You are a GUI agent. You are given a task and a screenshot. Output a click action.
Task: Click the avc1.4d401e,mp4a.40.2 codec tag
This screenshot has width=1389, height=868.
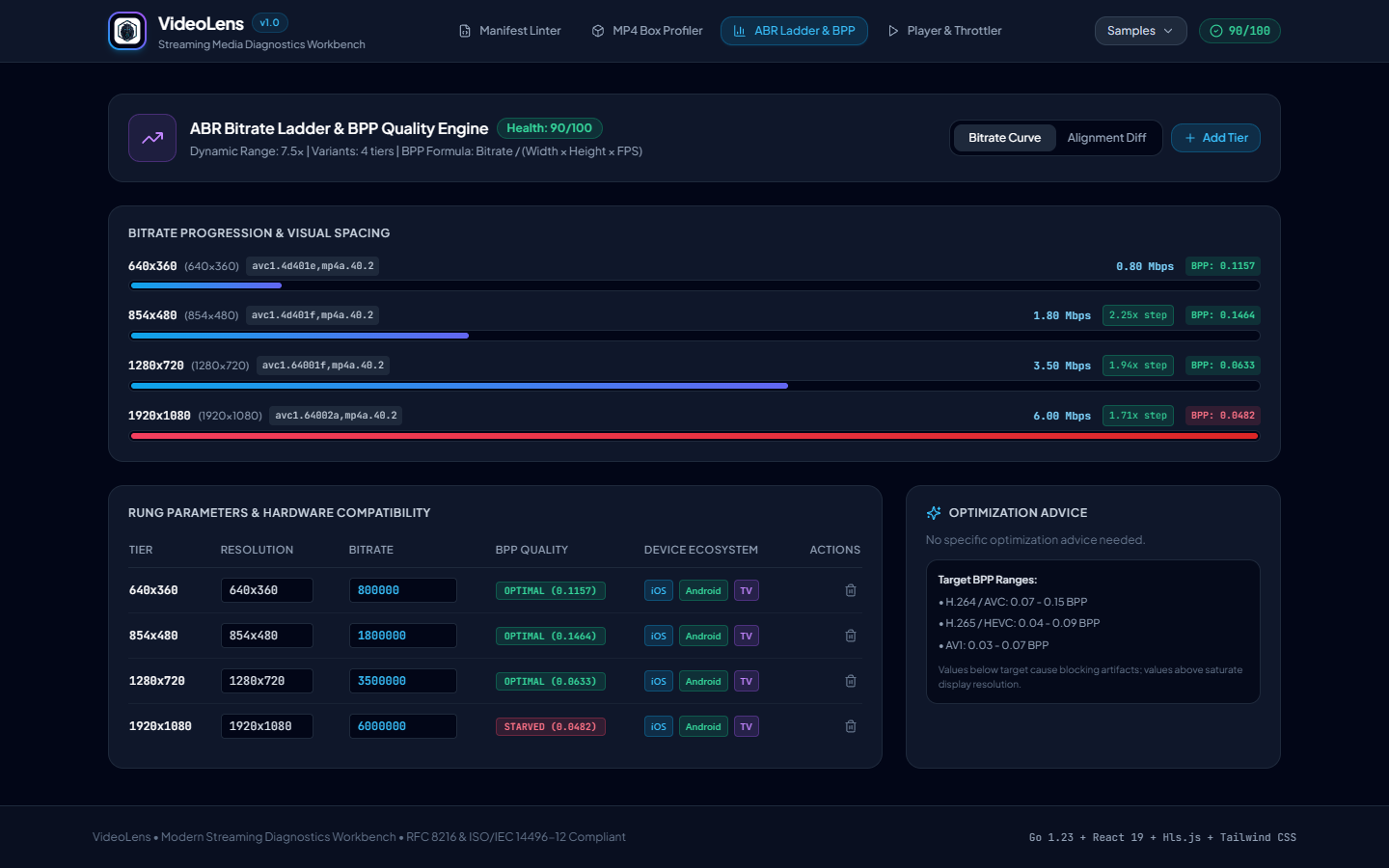(x=313, y=266)
